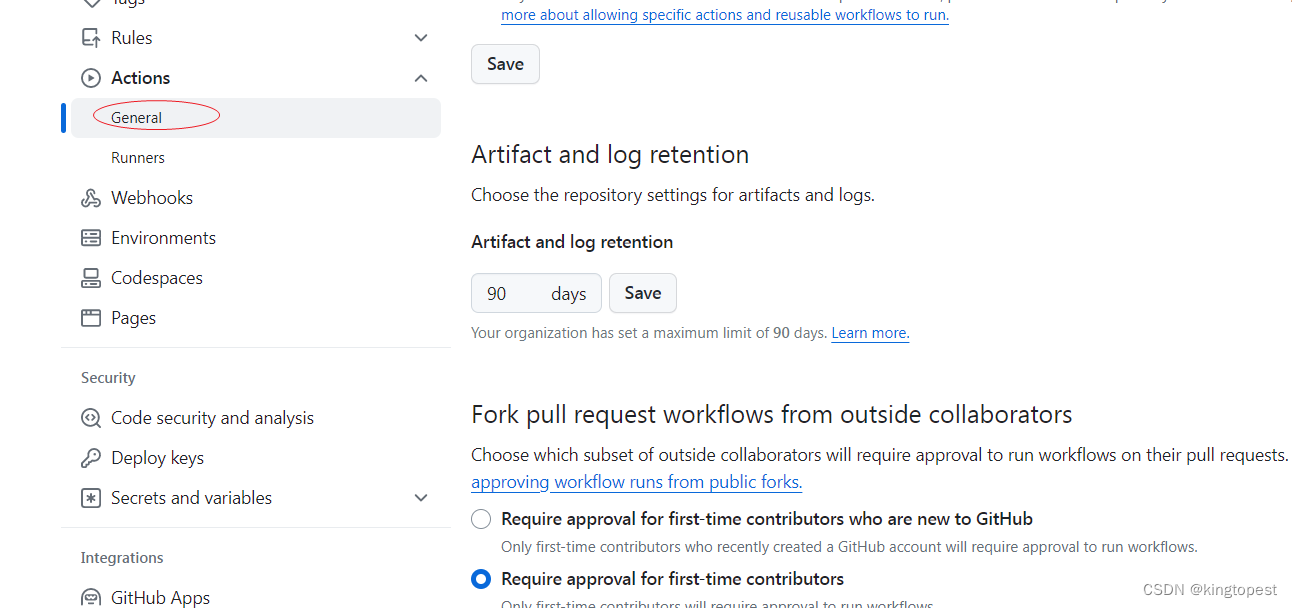Expand Secrets and variables chevron

coord(421,498)
